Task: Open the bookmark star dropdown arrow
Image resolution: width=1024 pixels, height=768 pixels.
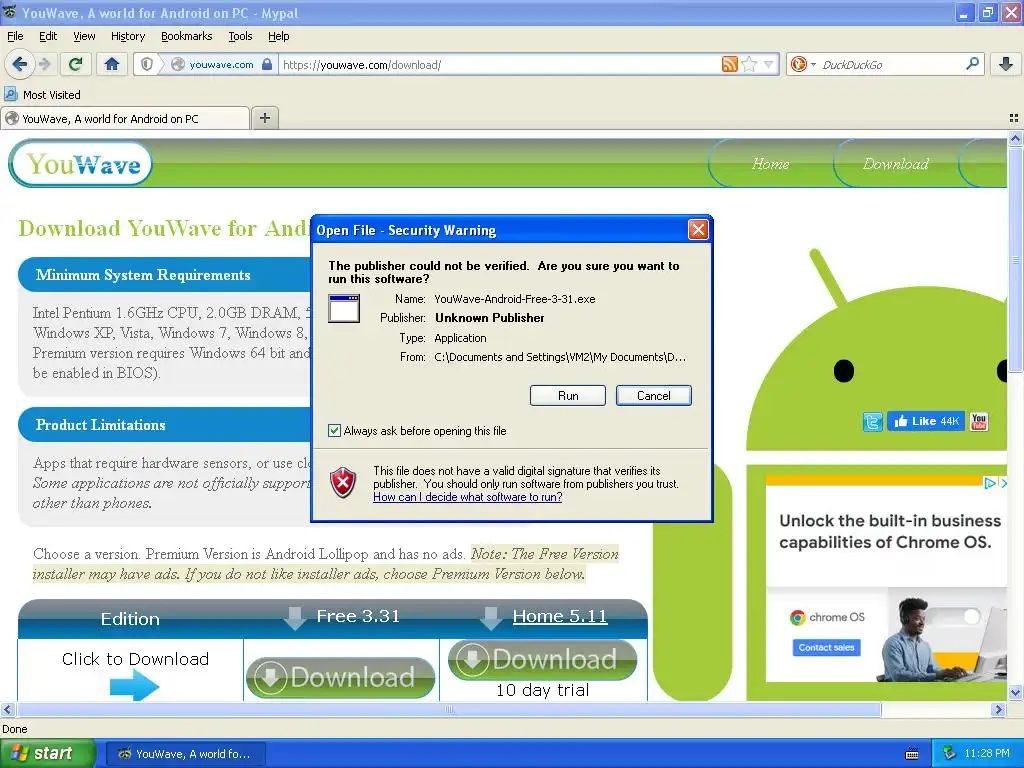Action: (769, 64)
